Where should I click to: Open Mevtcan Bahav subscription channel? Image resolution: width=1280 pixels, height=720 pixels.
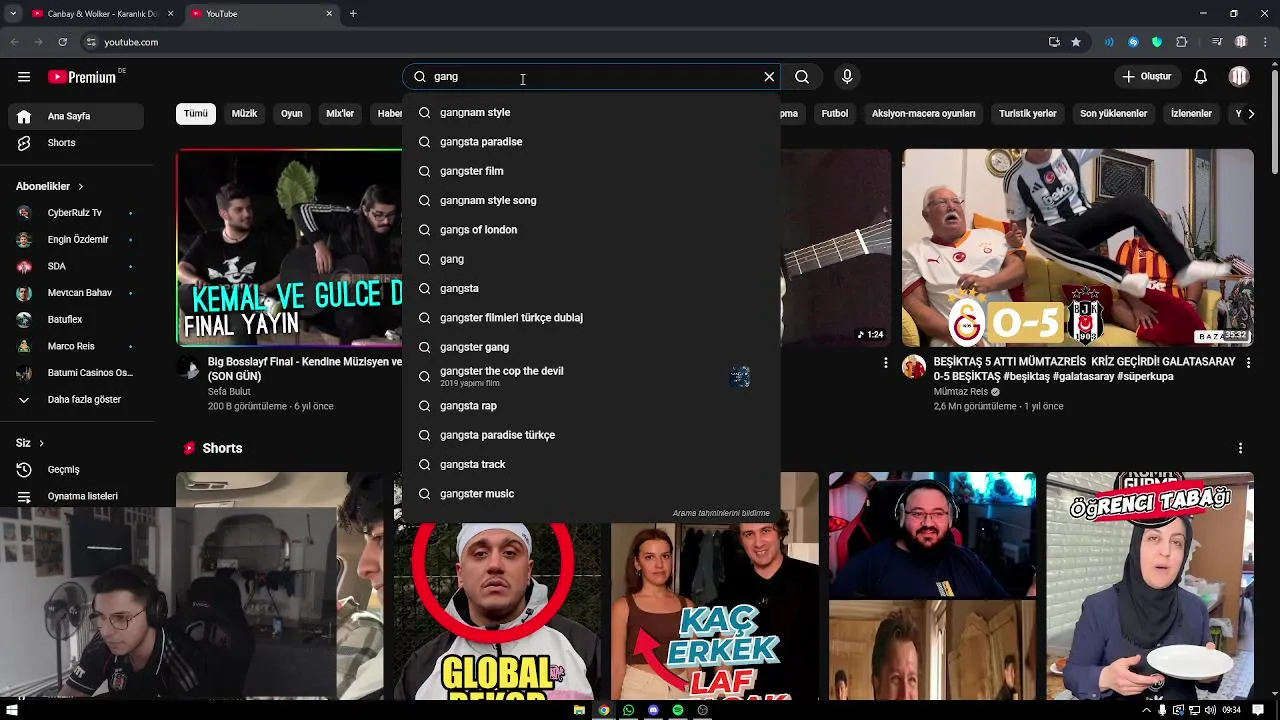tap(78, 293)
